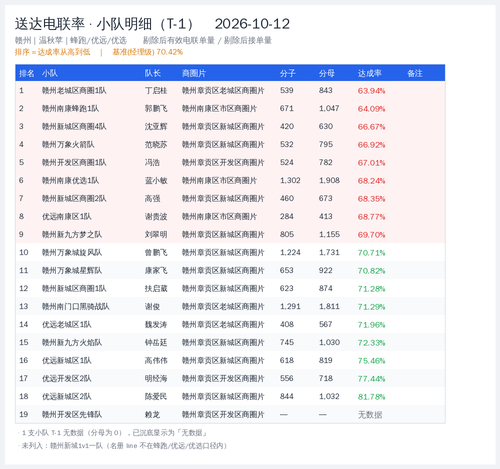Viewport: 500px width, 469px height.
Task: Click captain name 丁启桂
Action: (156, 90)
